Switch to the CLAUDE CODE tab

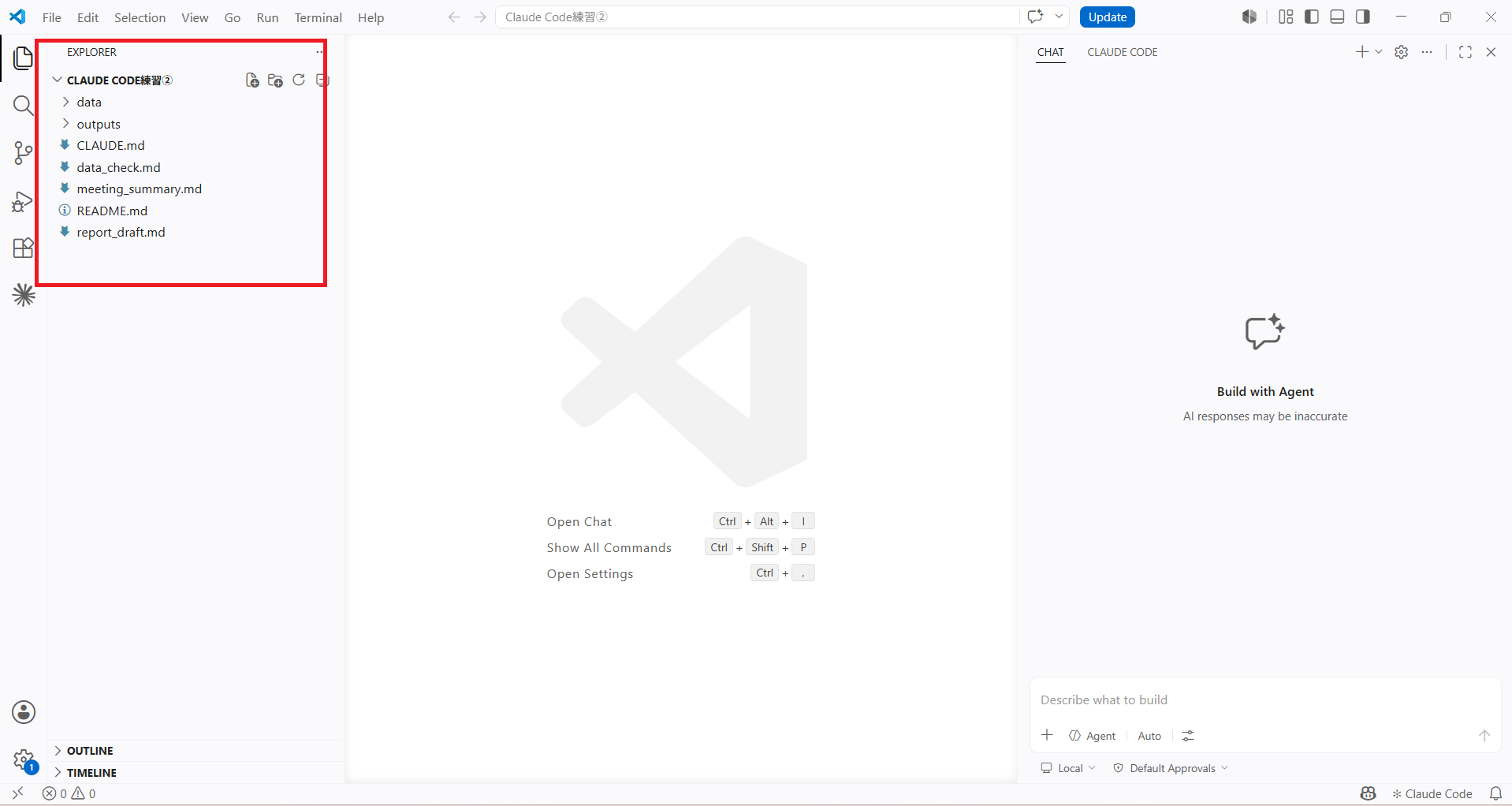point(1122,52)
